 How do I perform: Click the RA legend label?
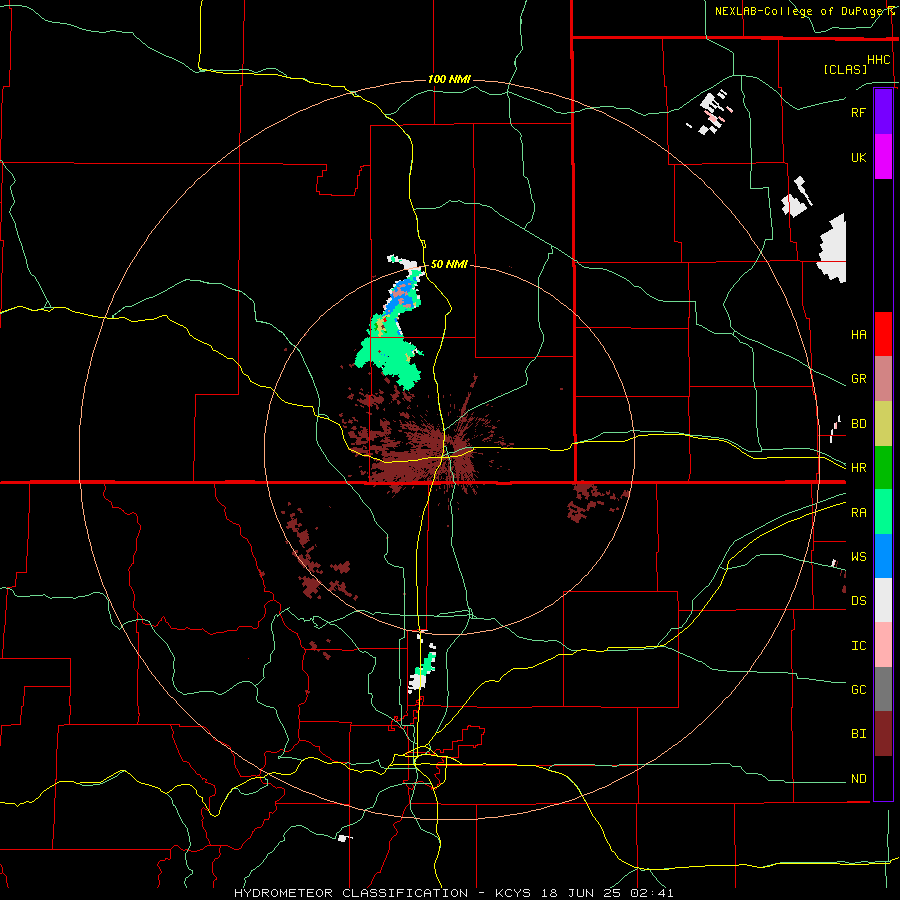(x=858, y=513)
